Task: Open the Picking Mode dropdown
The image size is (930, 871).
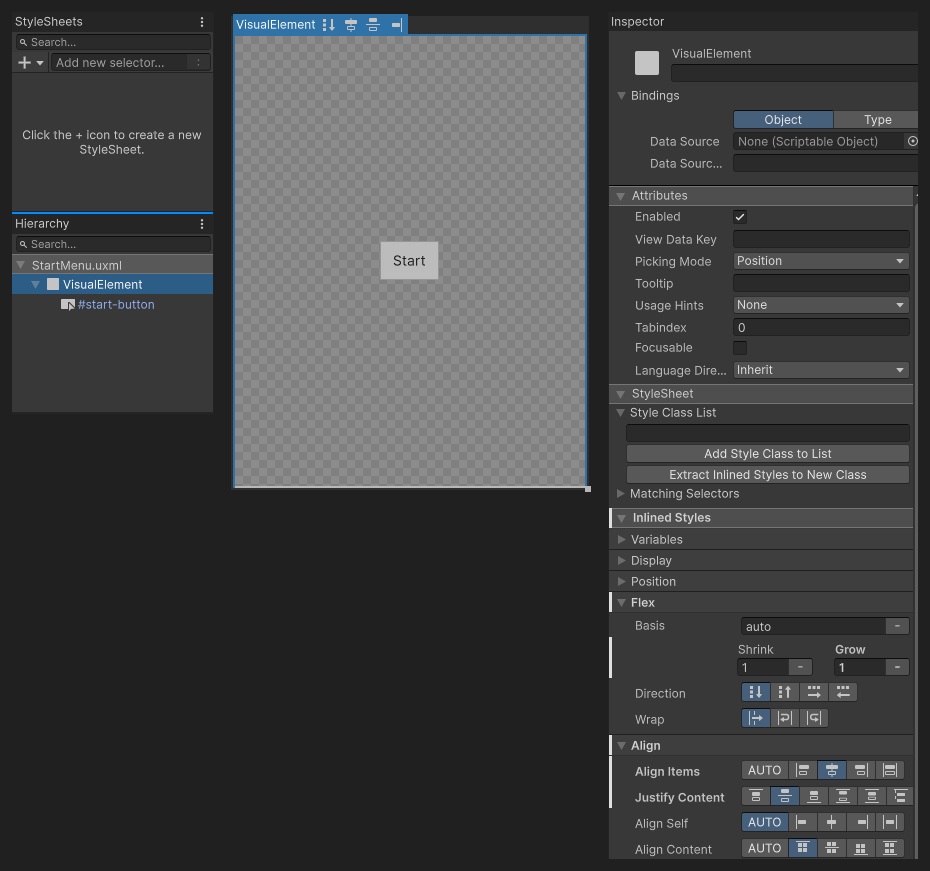Action: pyautogui.click(x=821, y=261)
